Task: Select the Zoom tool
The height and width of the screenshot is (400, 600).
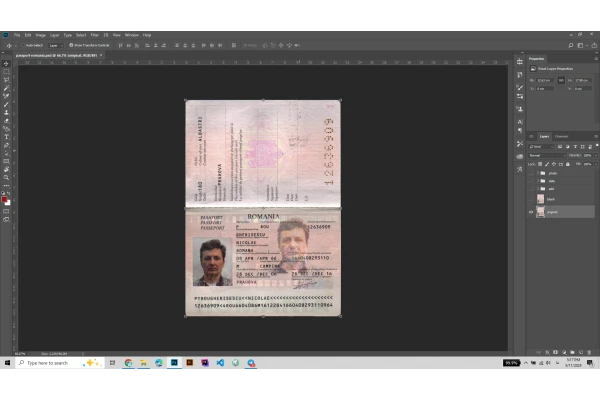Action: pyautogui.click(x=6, y=178)
